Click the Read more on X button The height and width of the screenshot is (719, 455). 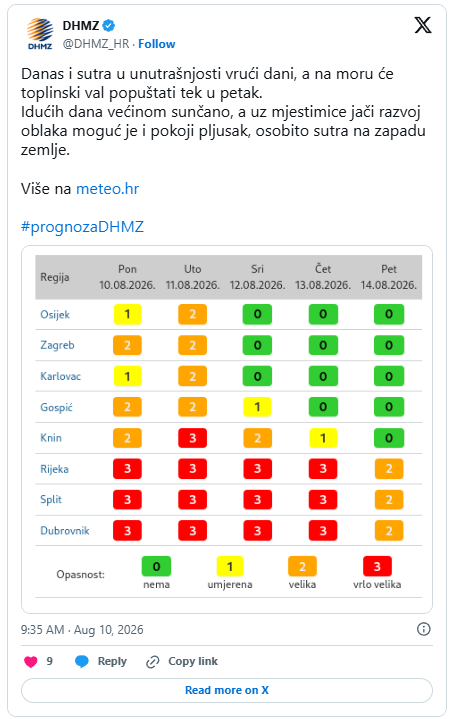[227, 690]
